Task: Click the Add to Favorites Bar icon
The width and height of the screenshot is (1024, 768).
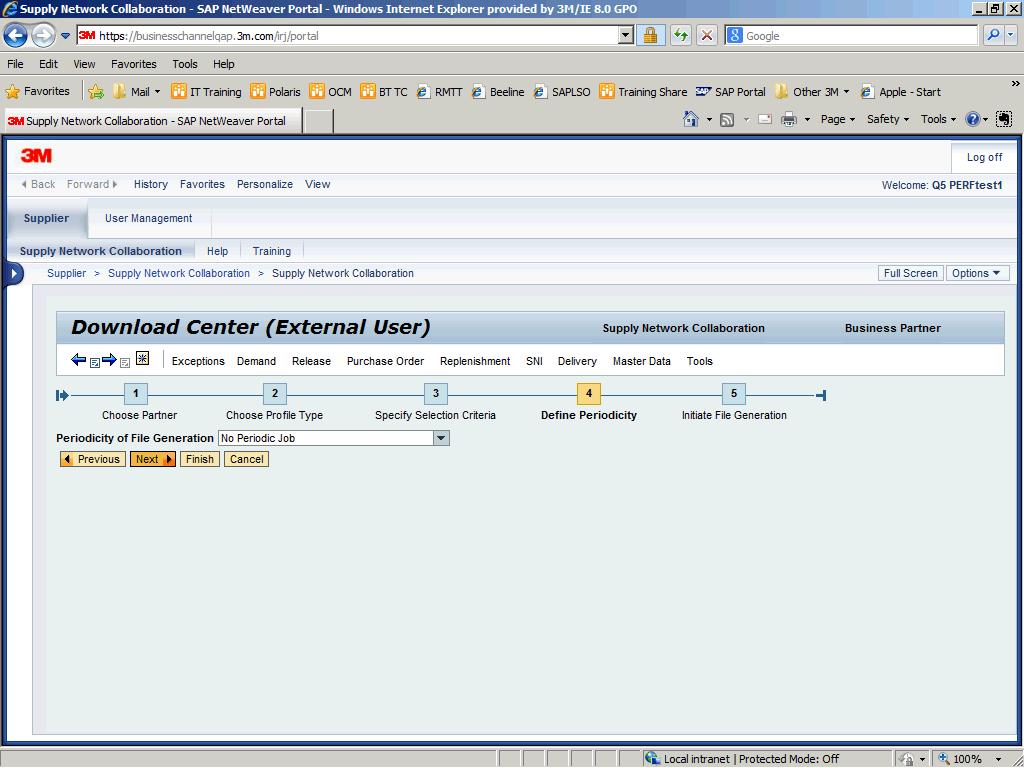Action: pyautogui.click(x=96, y=92)
